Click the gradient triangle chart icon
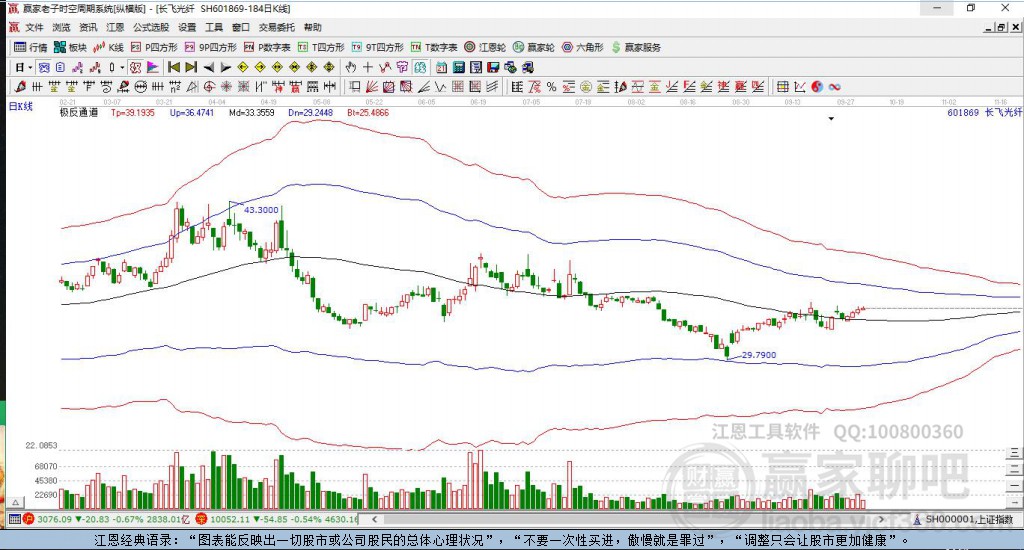Screen dimensions: 1024x550 tap(153, 67)
